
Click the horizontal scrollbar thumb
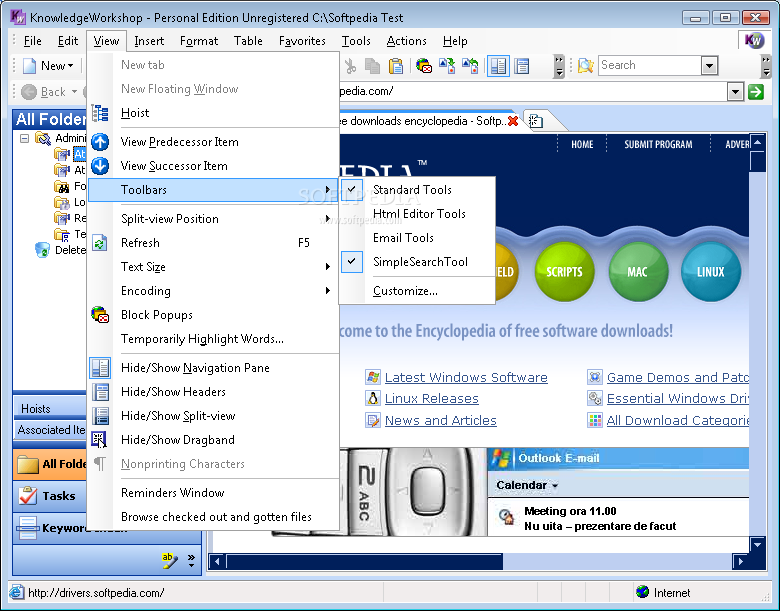(x=364, y=561)
